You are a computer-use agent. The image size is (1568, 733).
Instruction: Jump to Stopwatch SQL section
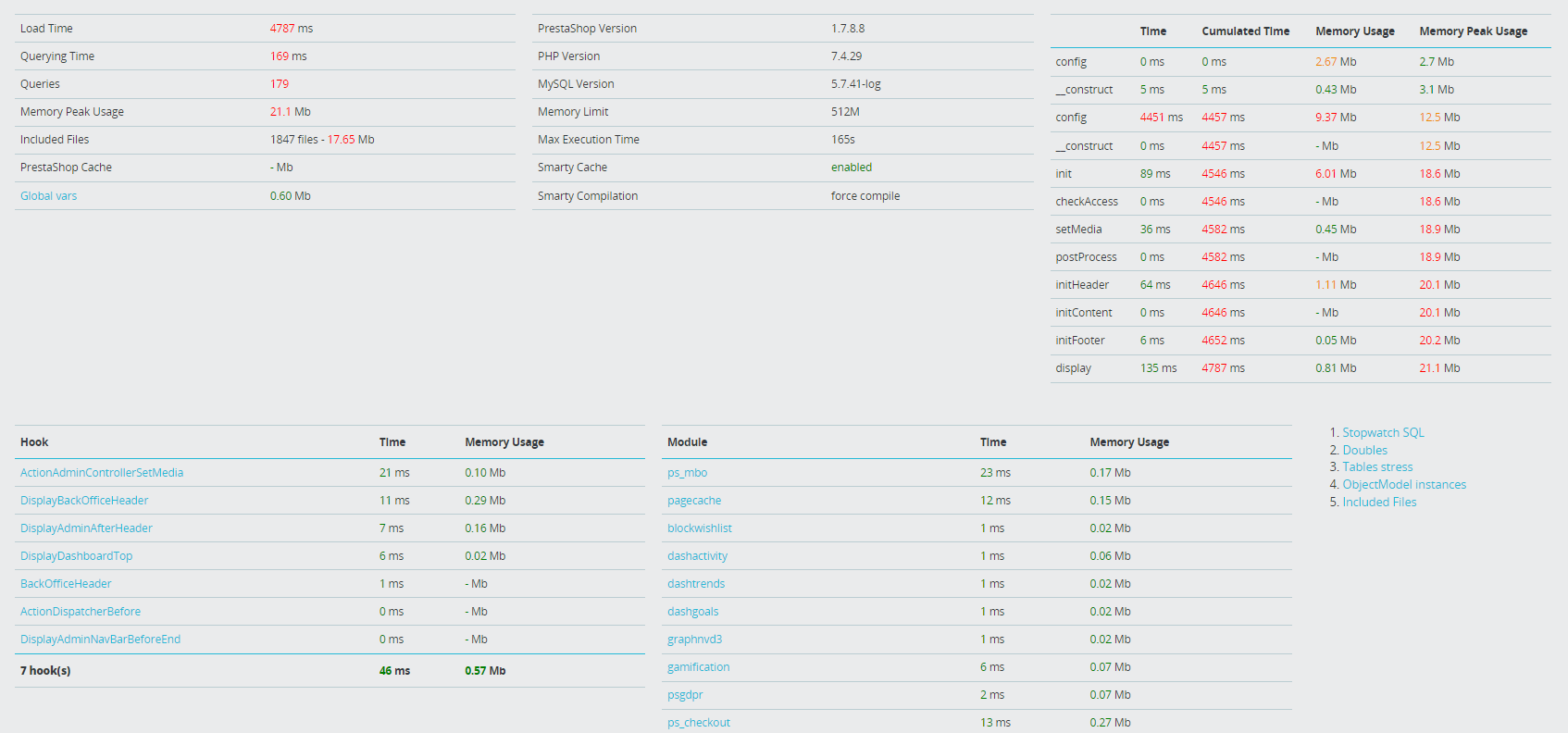[x=1383, y=432]
